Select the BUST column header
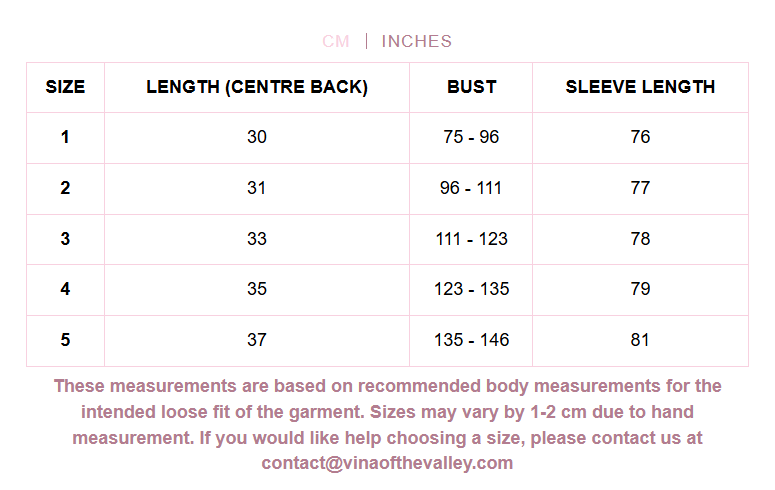775x490 pixels. point(472,87)
